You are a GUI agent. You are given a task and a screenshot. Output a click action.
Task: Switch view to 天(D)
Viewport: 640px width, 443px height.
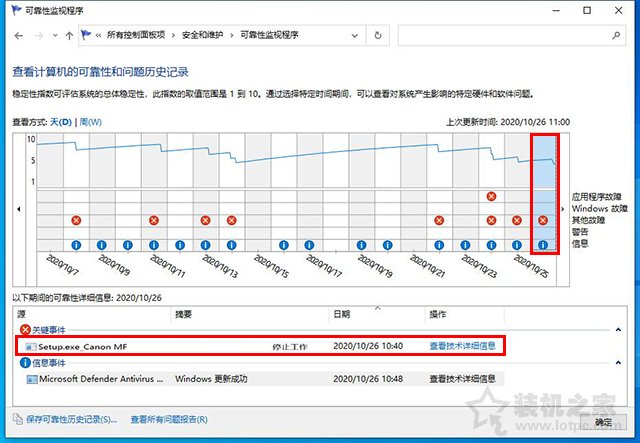coord(61,122)
